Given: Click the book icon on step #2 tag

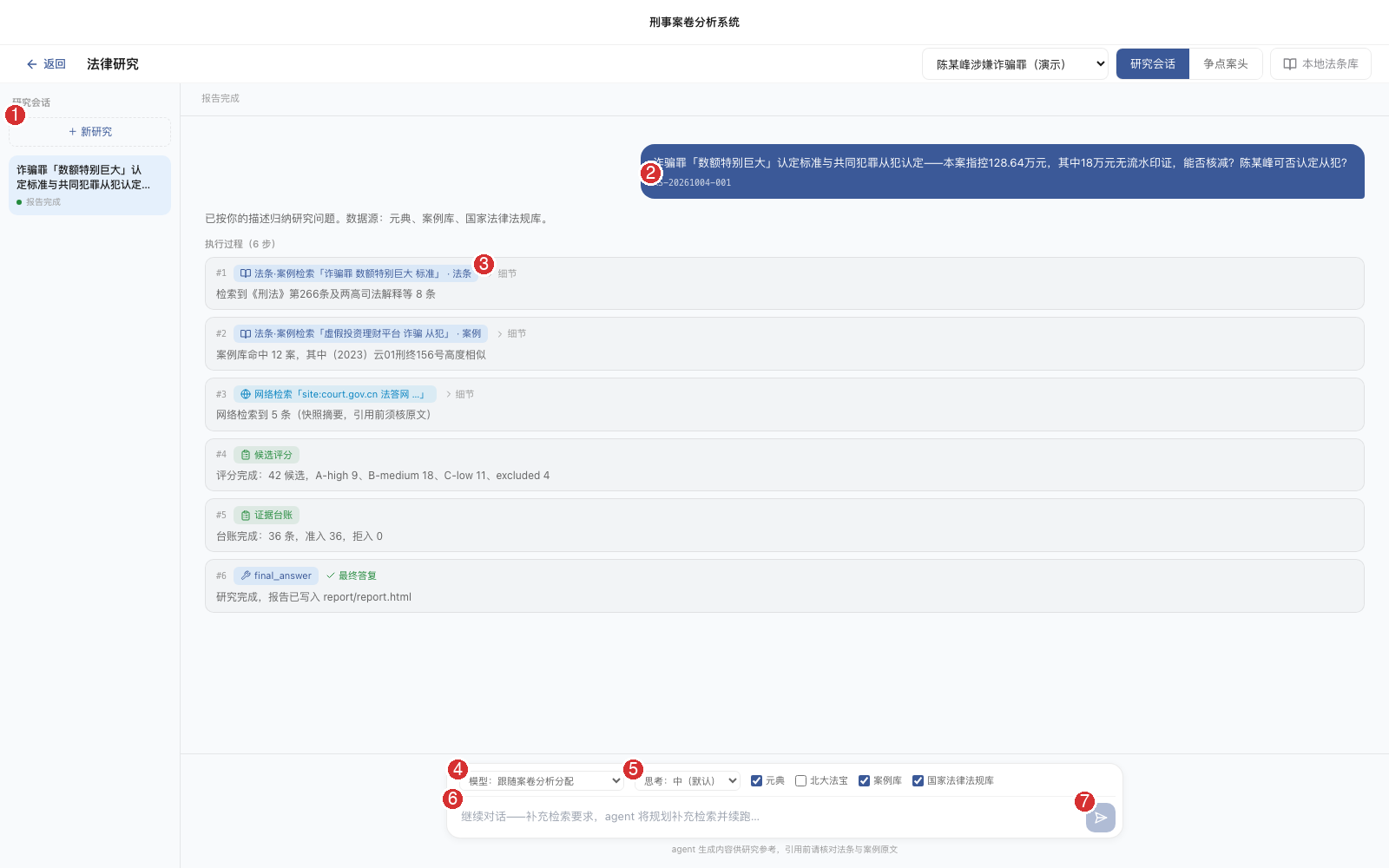Looking at the screenshot, I should tap(246, 334).
